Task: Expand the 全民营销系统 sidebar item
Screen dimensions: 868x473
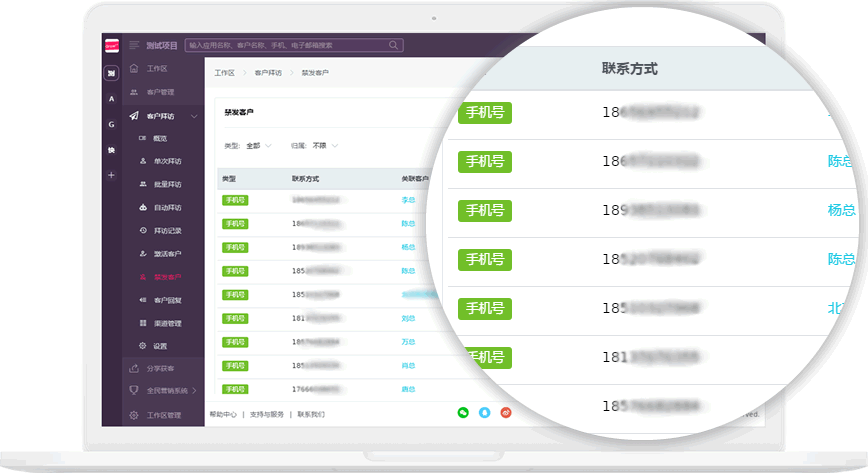Action: coord(193,390)
